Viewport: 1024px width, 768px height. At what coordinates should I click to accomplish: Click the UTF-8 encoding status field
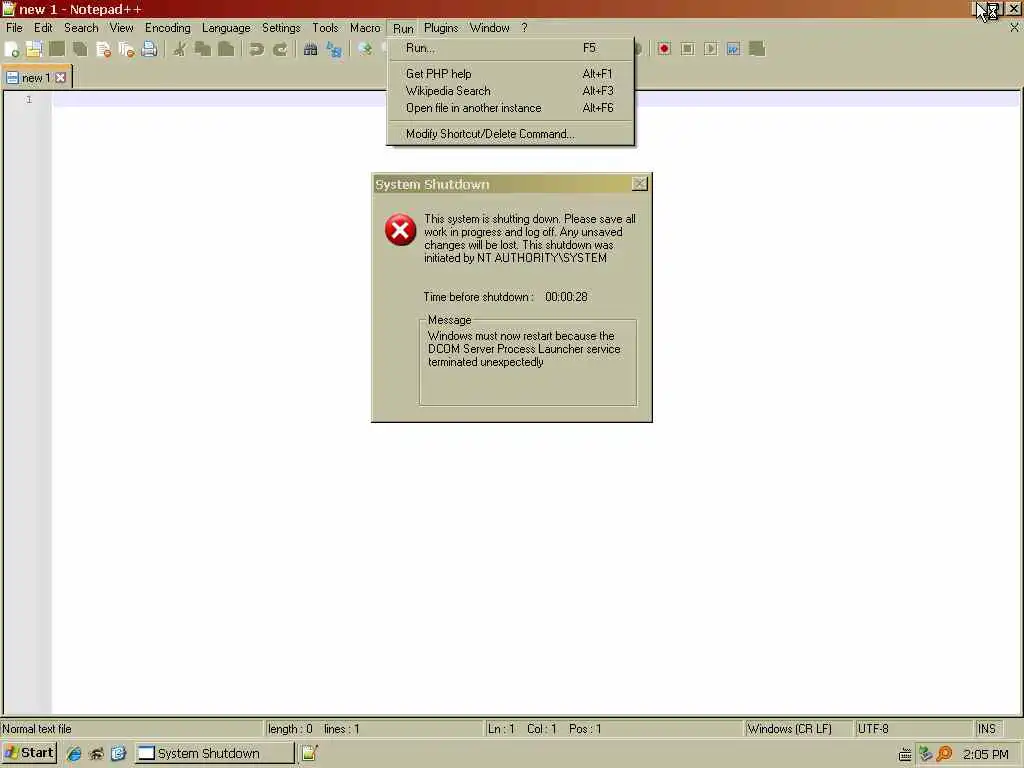point(873,729)
